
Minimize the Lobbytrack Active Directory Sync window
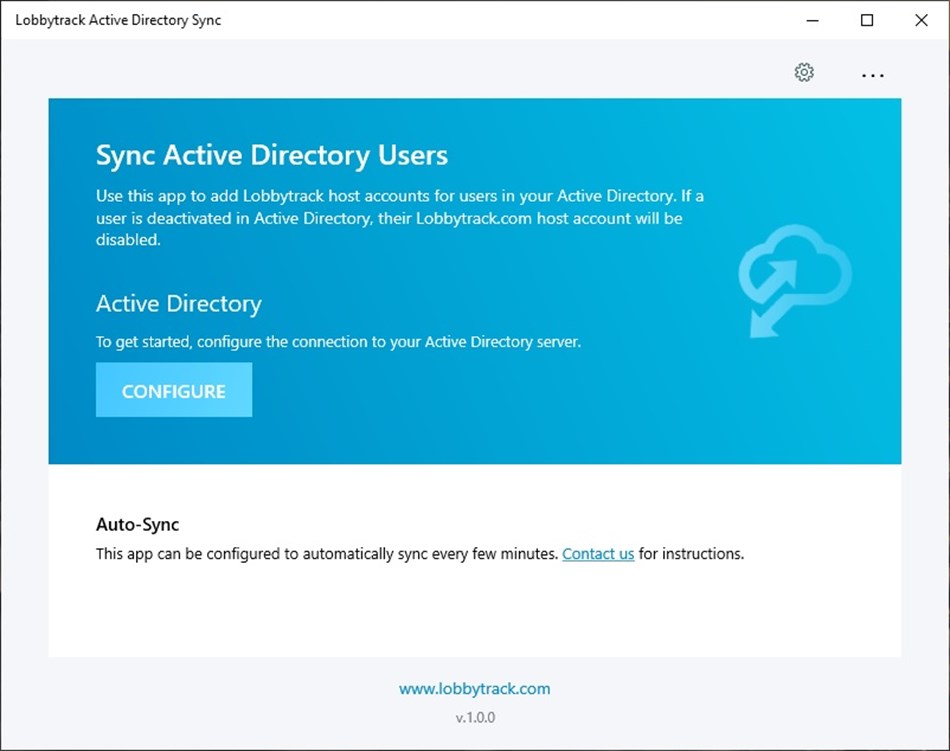click(x=812, y=20)
